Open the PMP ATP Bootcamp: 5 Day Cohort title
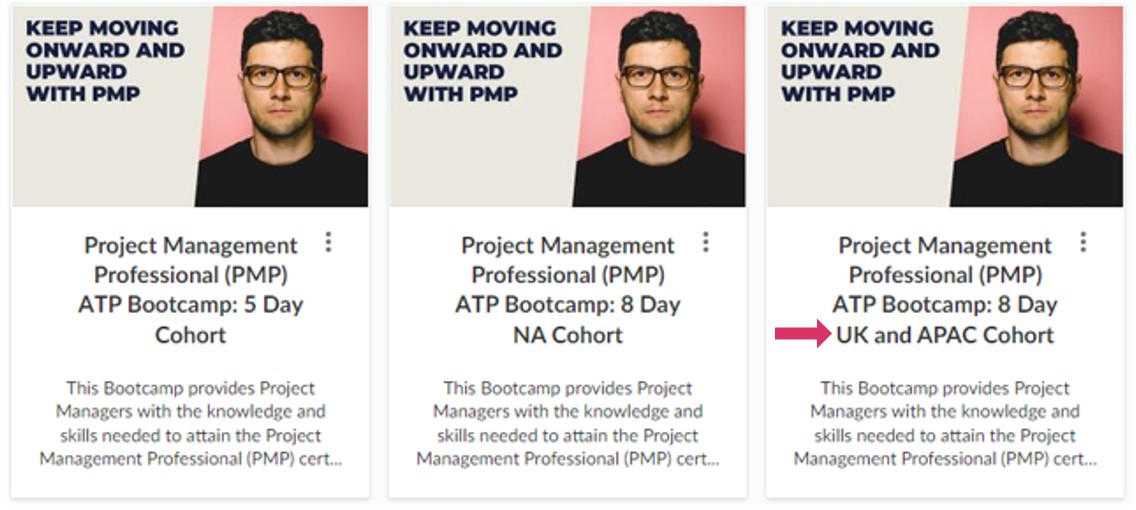This screenshot has width=1136, height=510. click(190, 289)
